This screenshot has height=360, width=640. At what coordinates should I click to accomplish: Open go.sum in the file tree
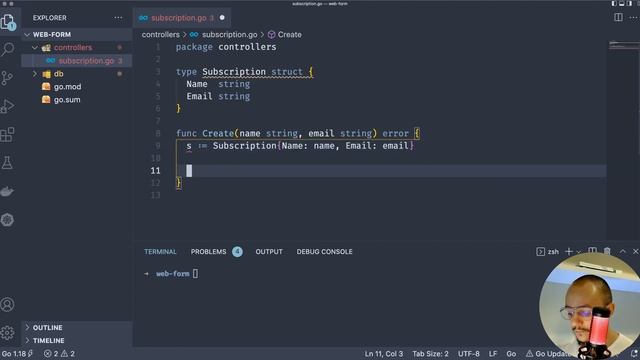coord(76,100)
